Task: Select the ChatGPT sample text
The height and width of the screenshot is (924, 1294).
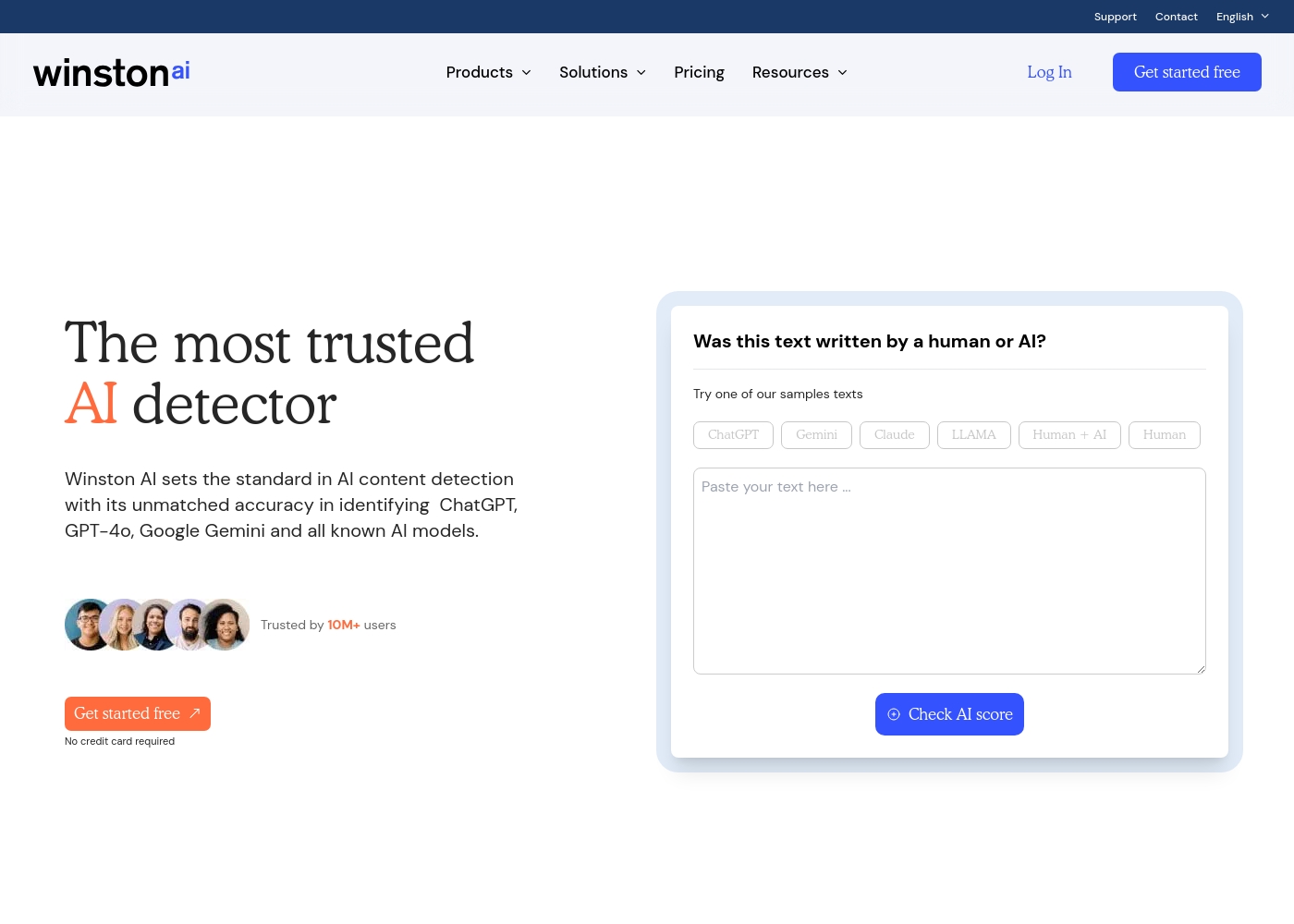Action: coord(733,435)
